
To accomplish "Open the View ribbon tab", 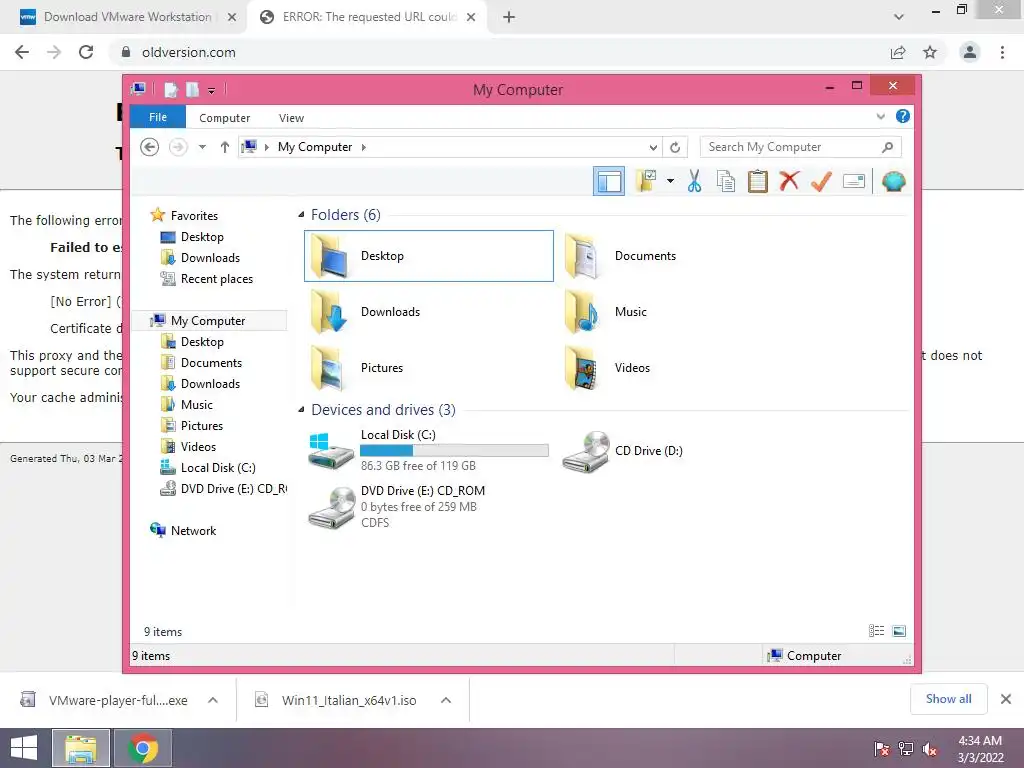I will click(291, 118).
